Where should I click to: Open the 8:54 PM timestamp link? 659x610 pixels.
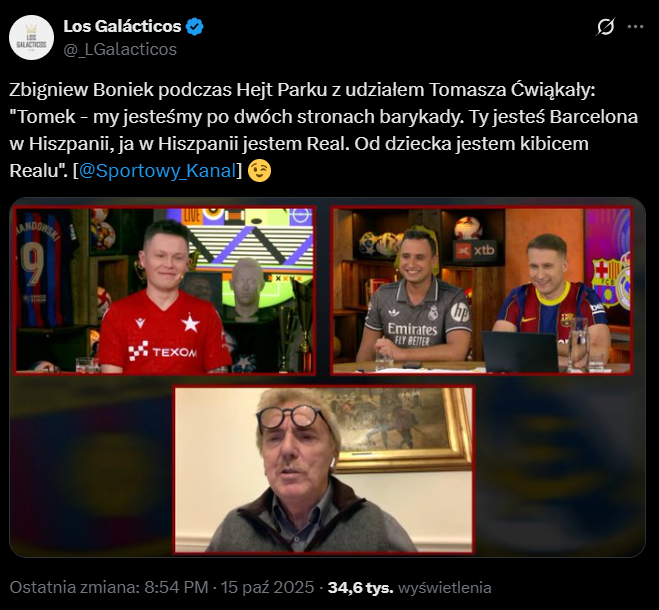[177, 588]
